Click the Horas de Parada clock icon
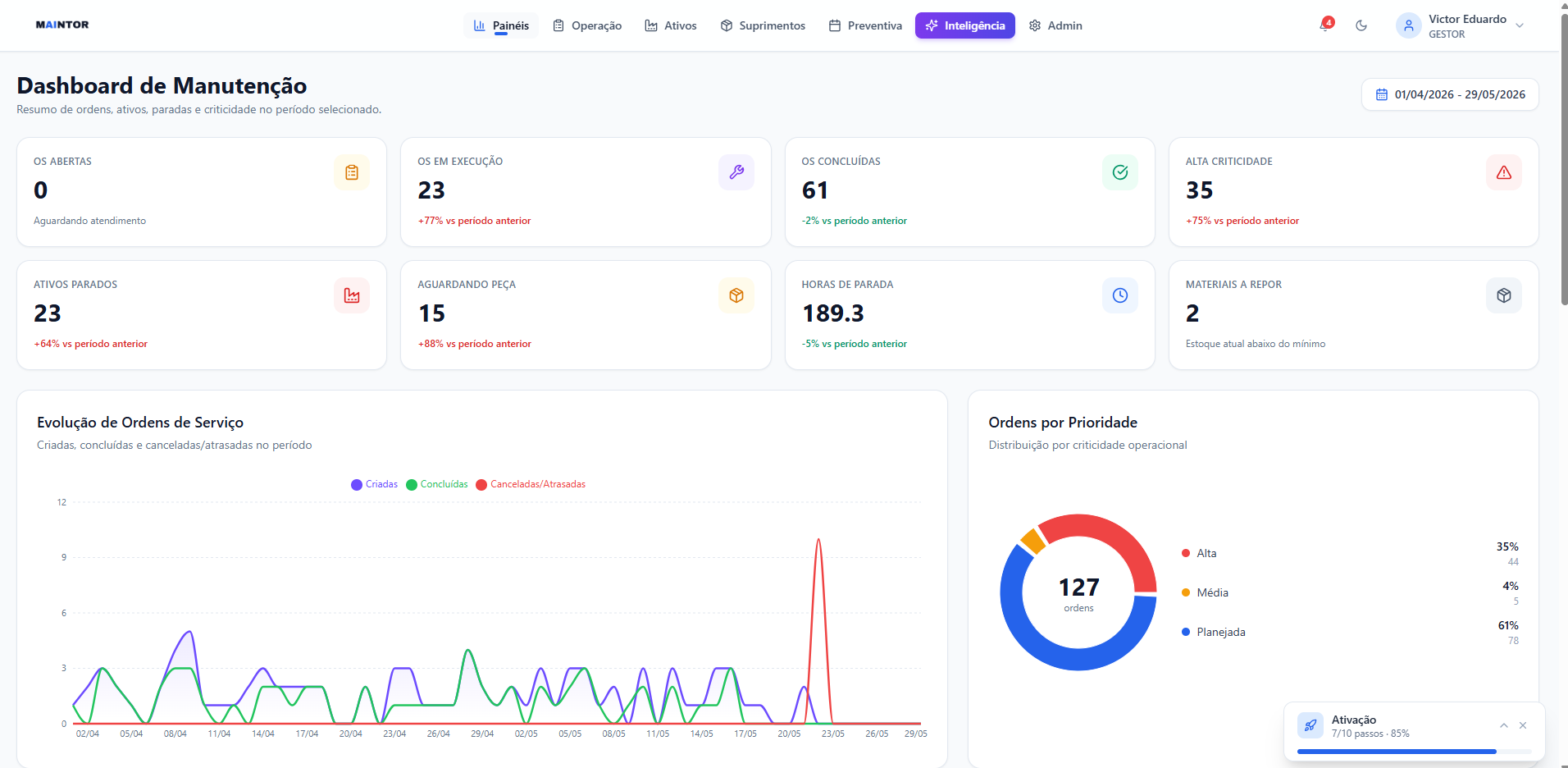 1120,295
